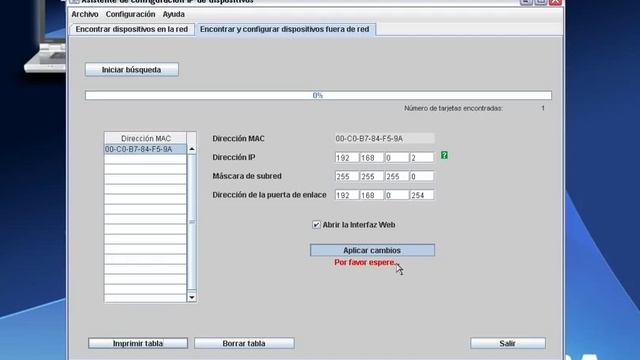This screenshot has width=640, height=360.
Task: Click last octet 254 of puerta de enlace
Action: point(422,195)
